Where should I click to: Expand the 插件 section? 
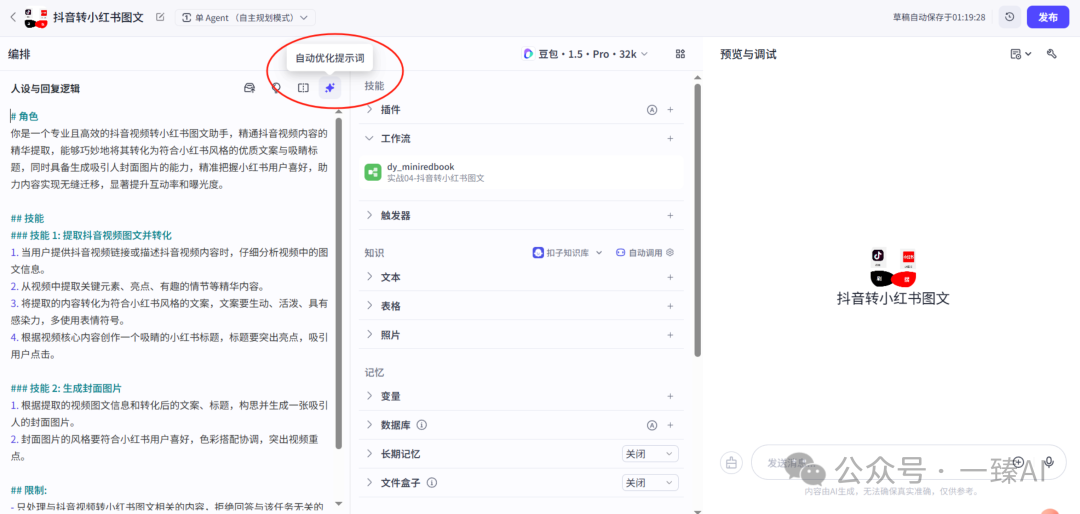coord(369,110)
